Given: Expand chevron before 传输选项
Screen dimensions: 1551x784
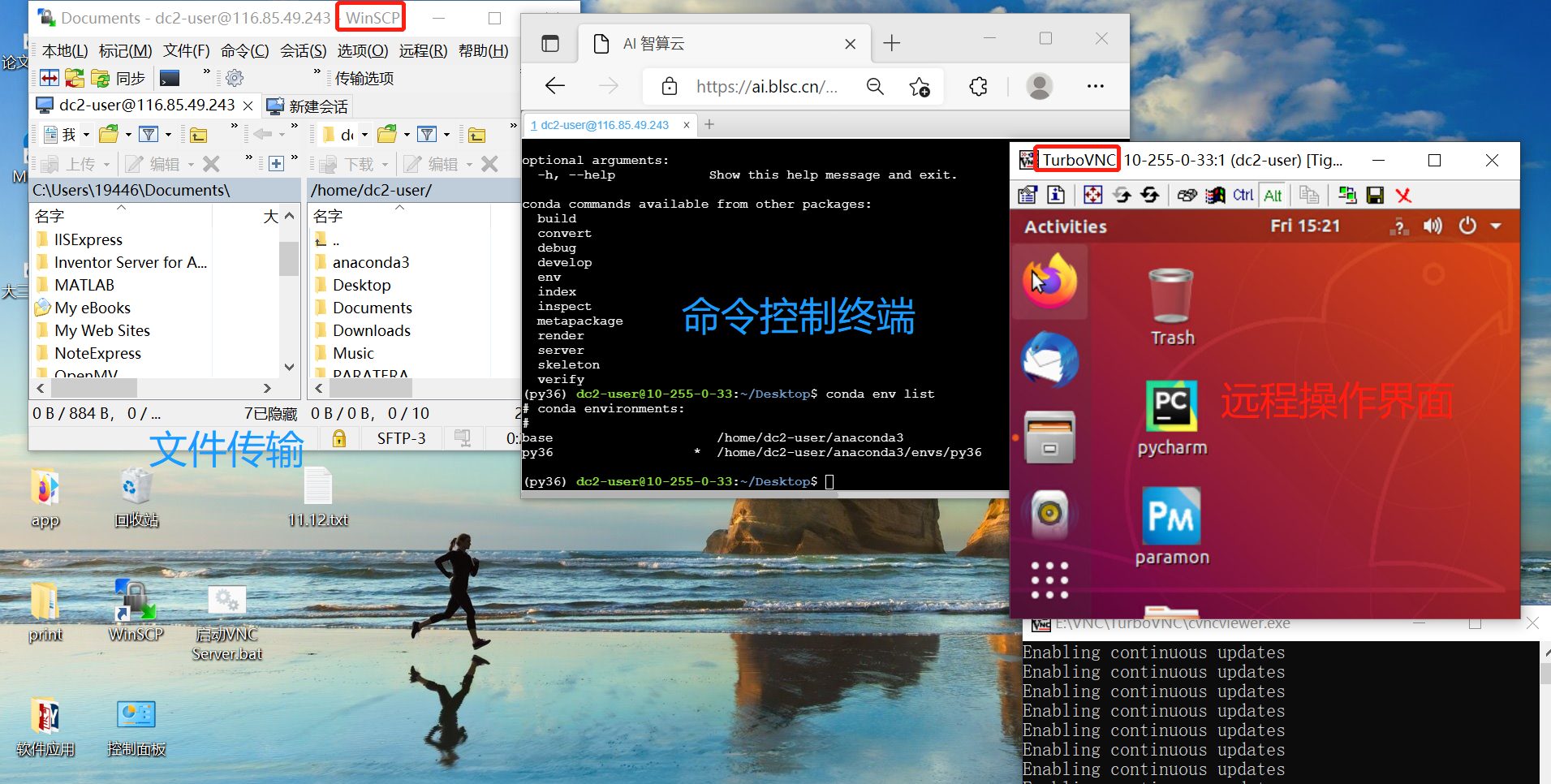Looking at the screenshot, I should tap(317, 73).
